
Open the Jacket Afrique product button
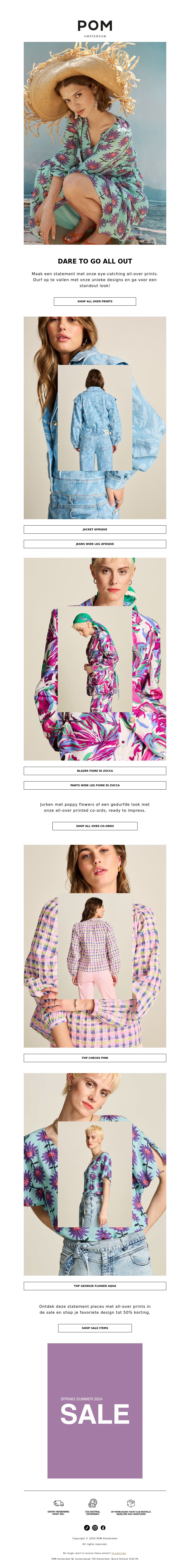tap(95, 530)
